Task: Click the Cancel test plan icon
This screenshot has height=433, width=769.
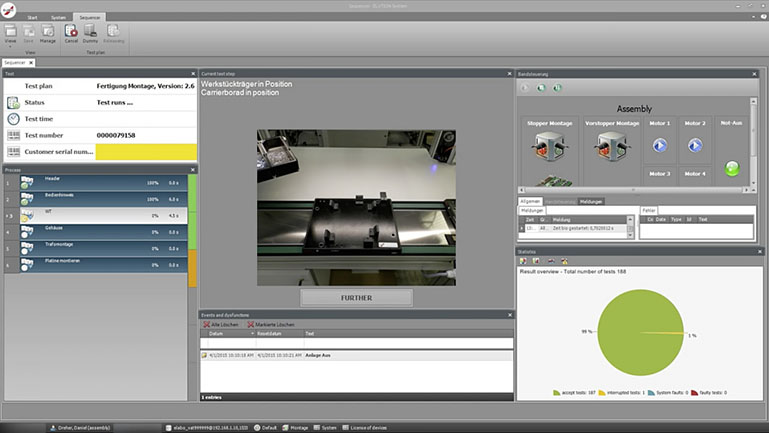Action: (71, 32)
